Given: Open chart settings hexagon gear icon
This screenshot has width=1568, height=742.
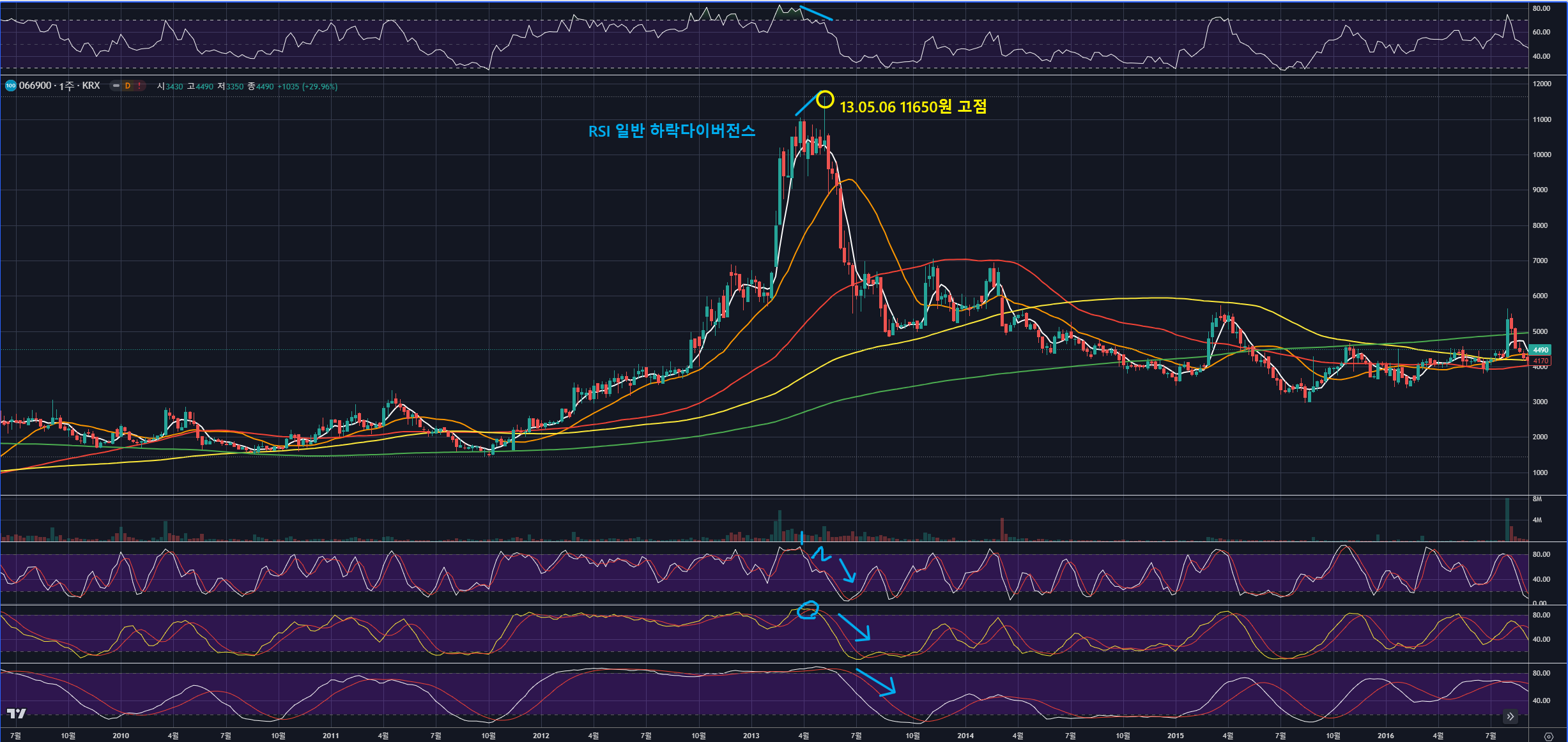Looking at the screenshot, I should pyautogui.click(x=1548, y=736).
